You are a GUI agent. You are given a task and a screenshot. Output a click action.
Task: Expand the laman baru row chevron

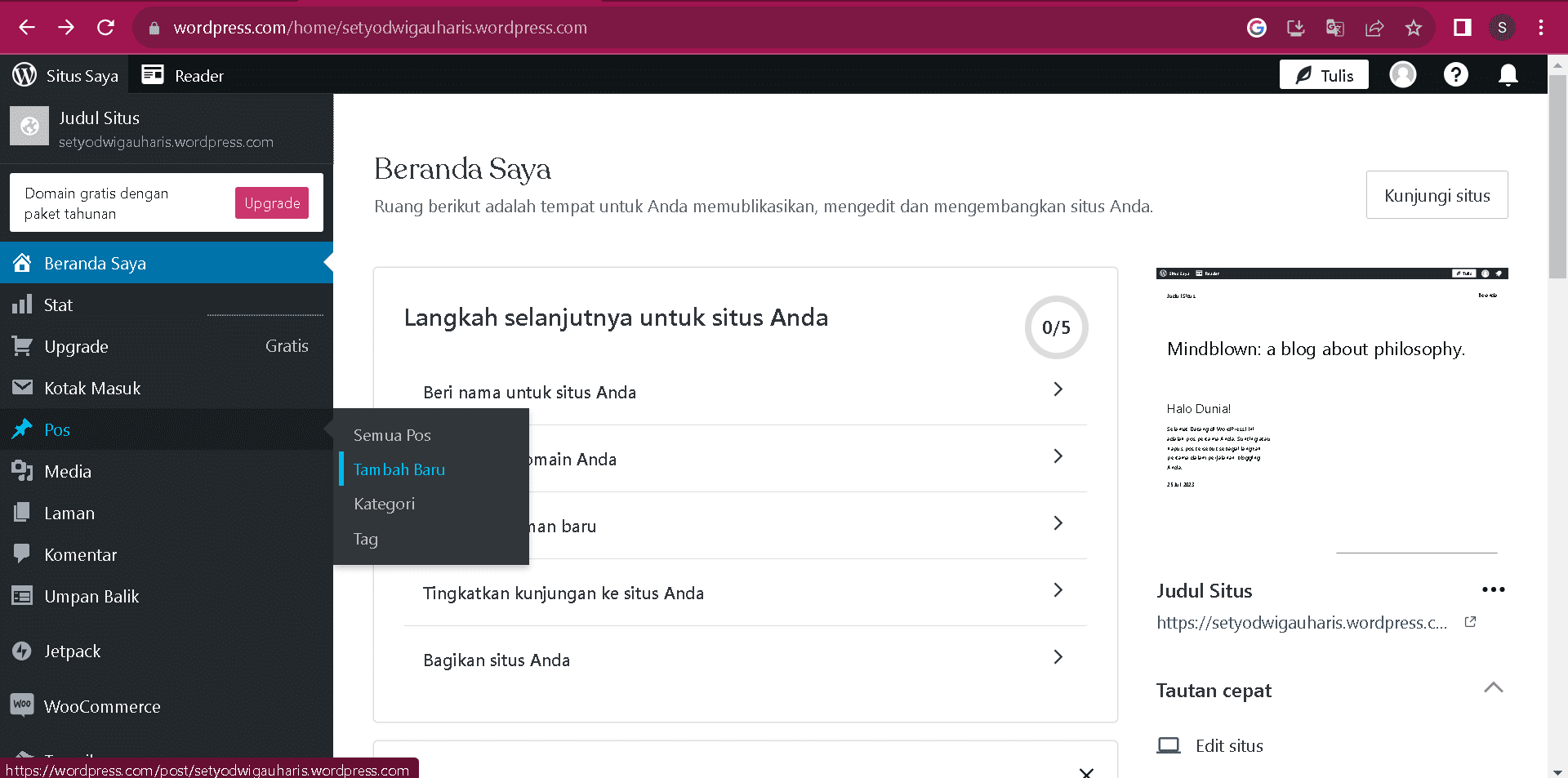[x=1058, y=523]
